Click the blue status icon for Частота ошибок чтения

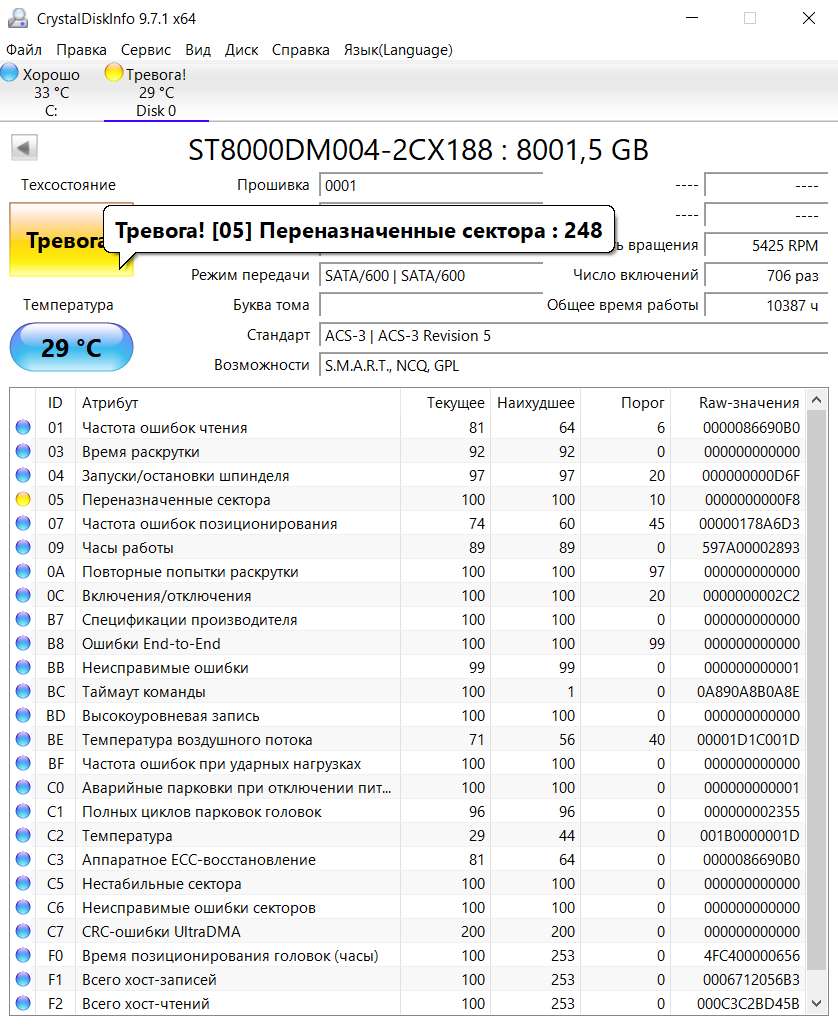coord(23,428)
